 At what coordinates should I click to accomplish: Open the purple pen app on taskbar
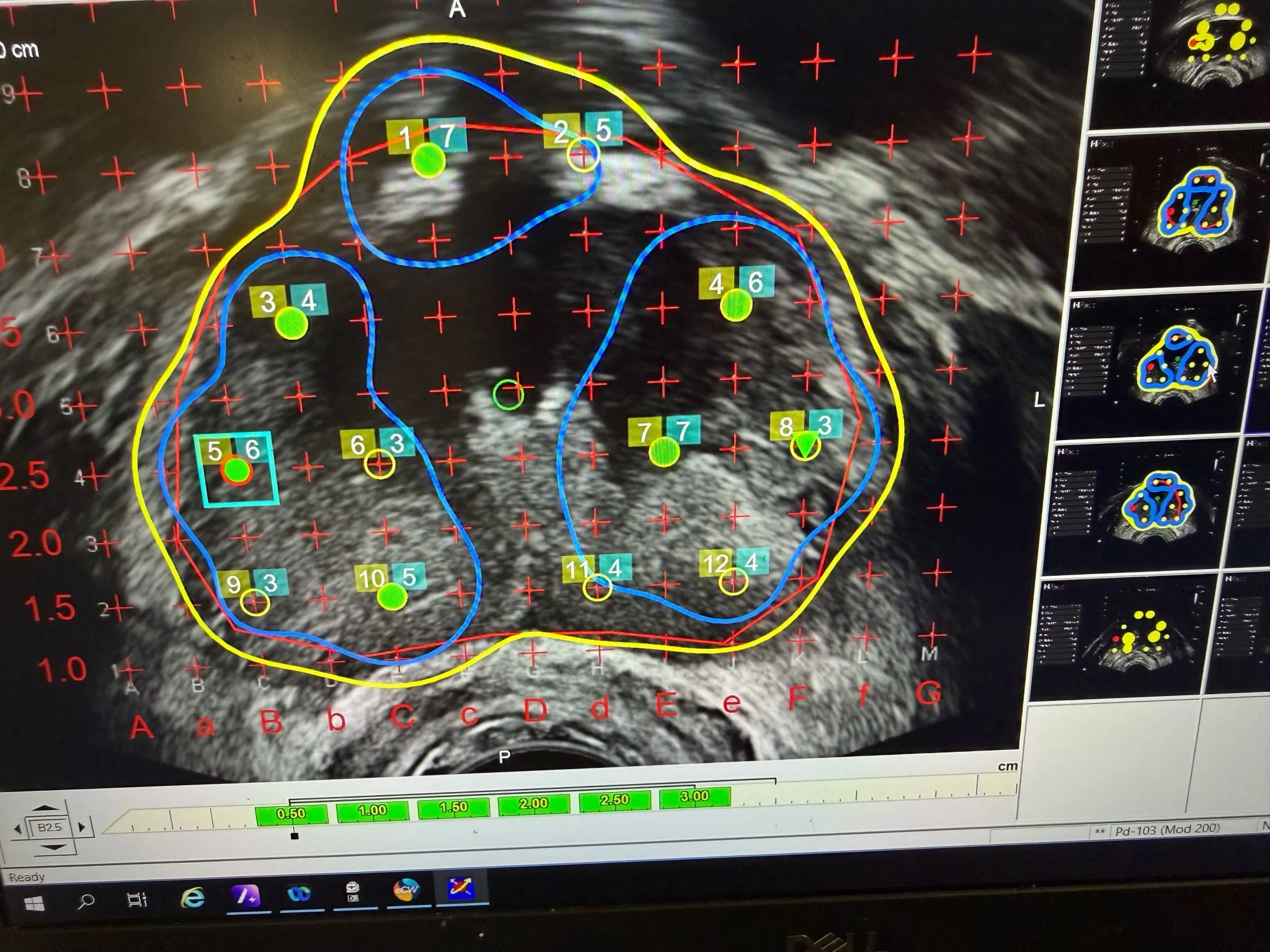[x=246, y=896]
